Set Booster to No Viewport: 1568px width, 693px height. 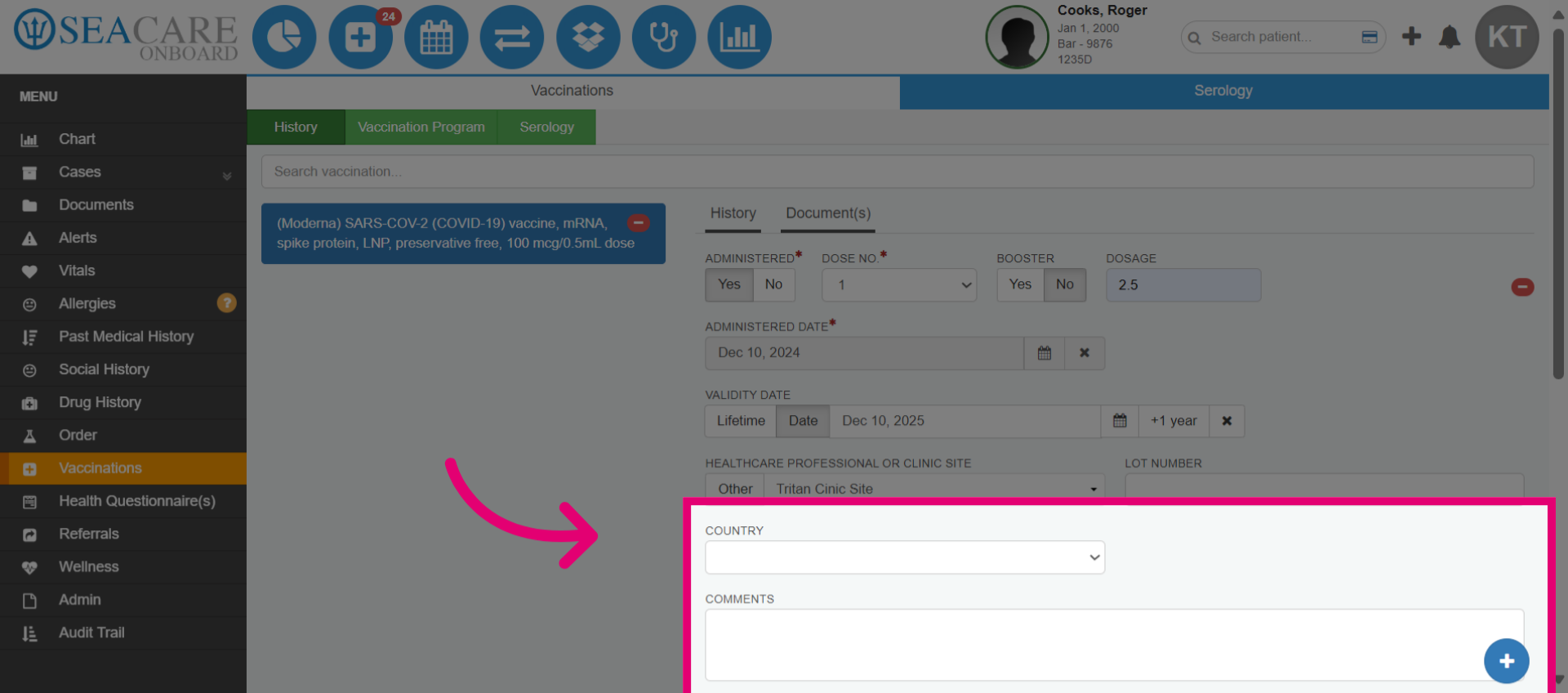1065,284
